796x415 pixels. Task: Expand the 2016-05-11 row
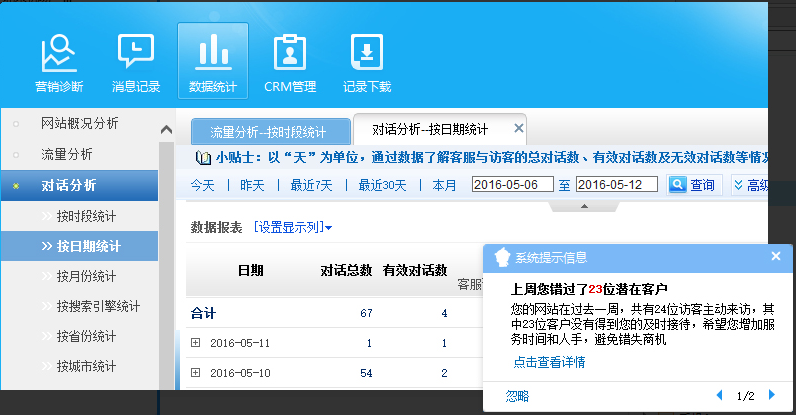196,343
